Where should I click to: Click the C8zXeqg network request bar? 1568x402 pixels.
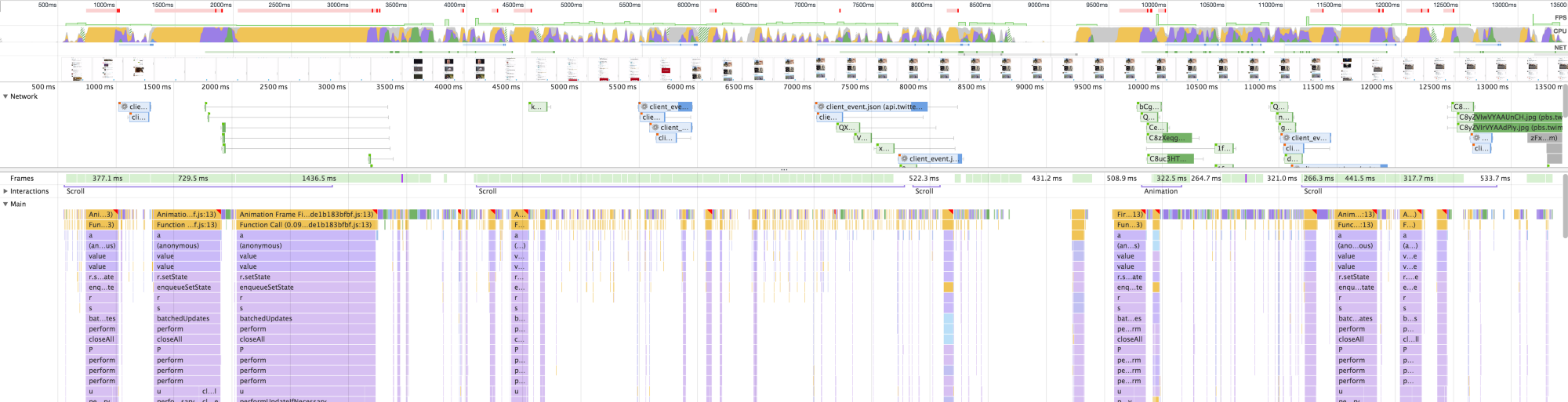[1168, 138]
